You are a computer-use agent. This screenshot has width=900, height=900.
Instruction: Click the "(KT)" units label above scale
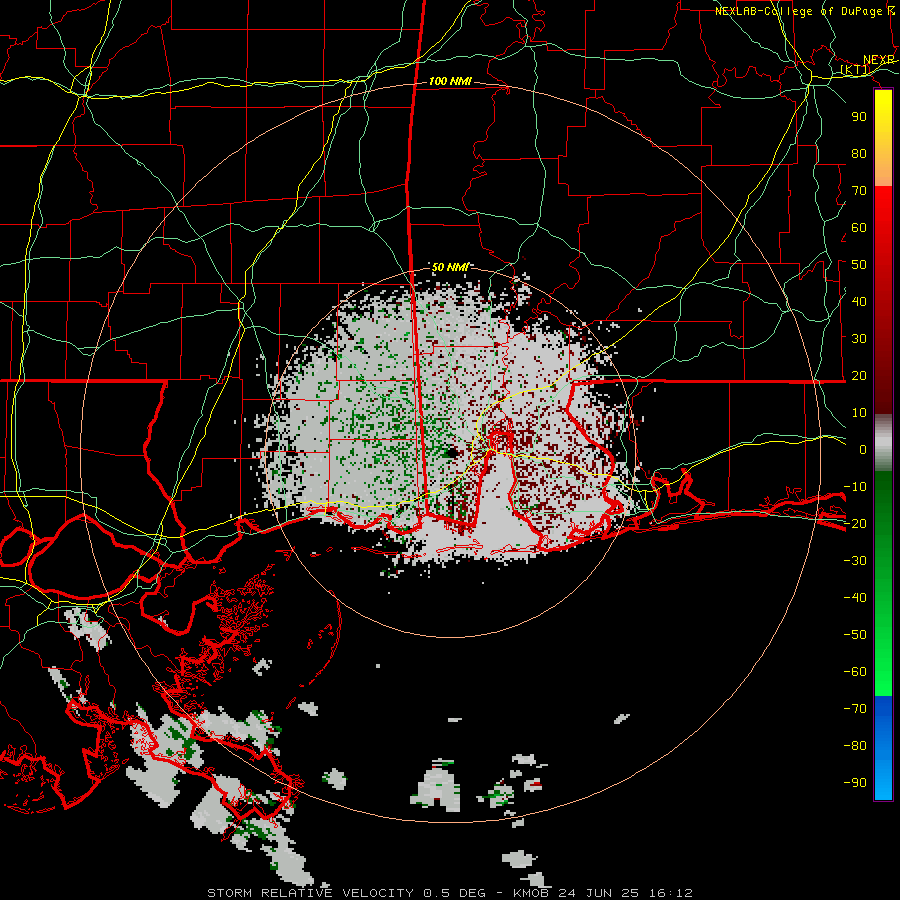(x=855, y=70)
